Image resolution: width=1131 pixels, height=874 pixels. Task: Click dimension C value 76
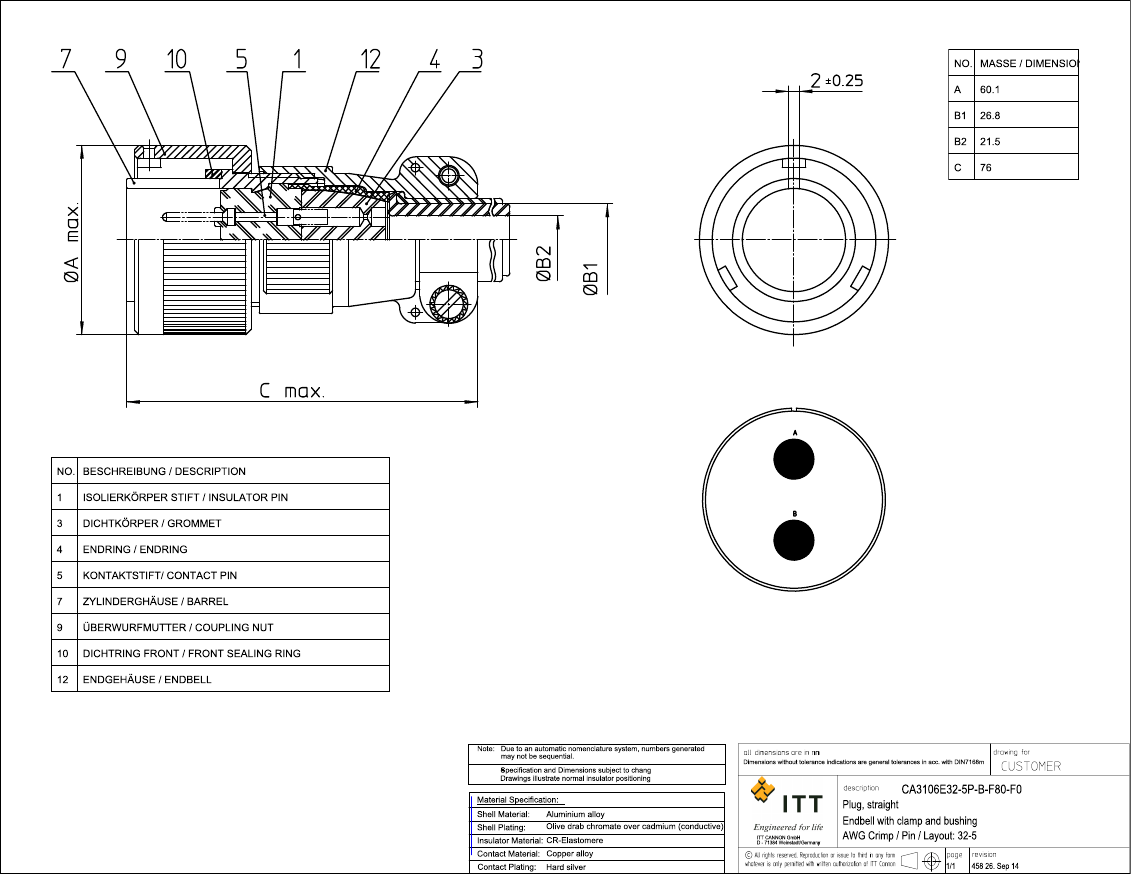click(x=985, y=167)
